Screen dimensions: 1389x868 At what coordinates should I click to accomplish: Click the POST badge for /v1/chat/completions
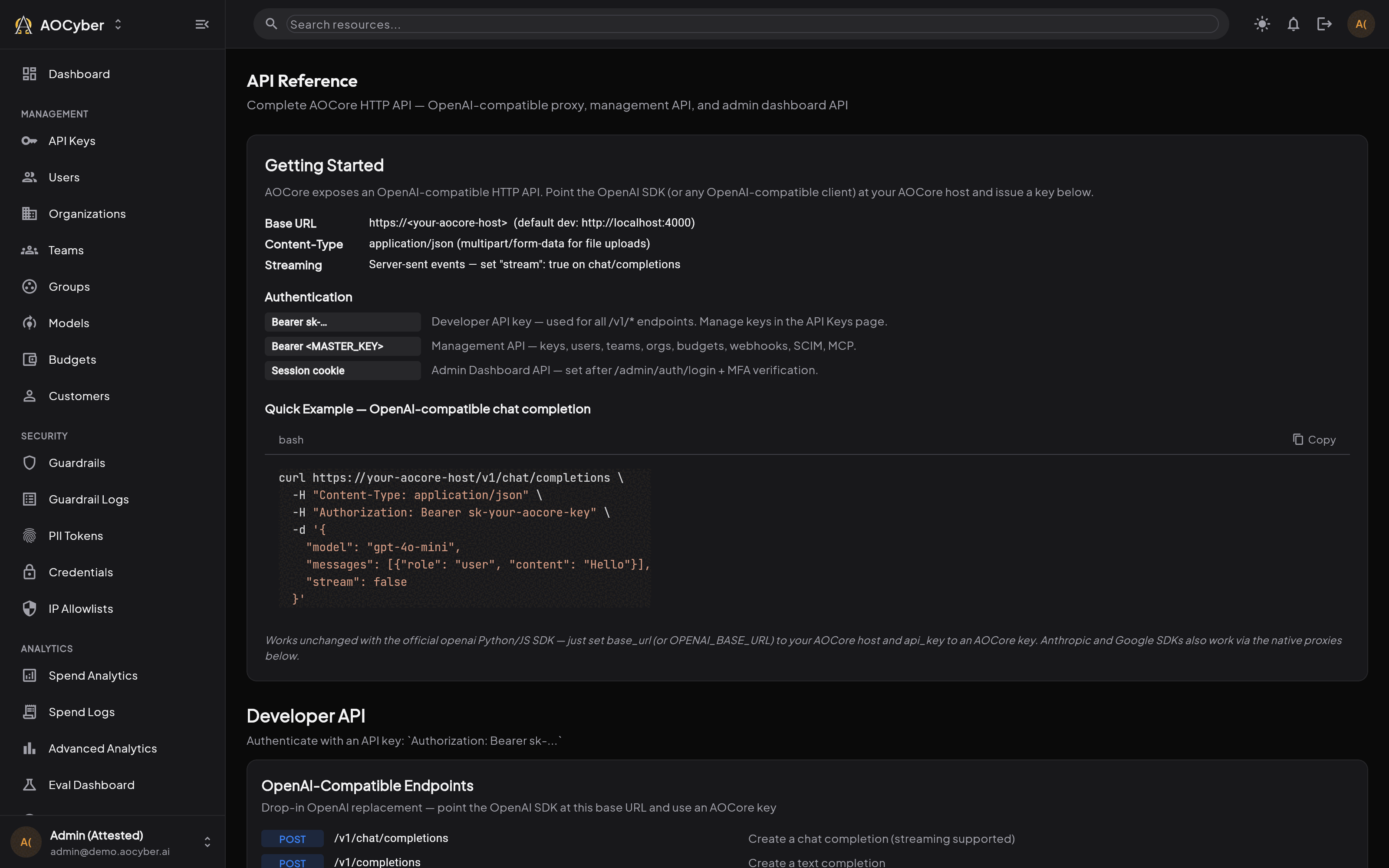click(x=292, y=839)
